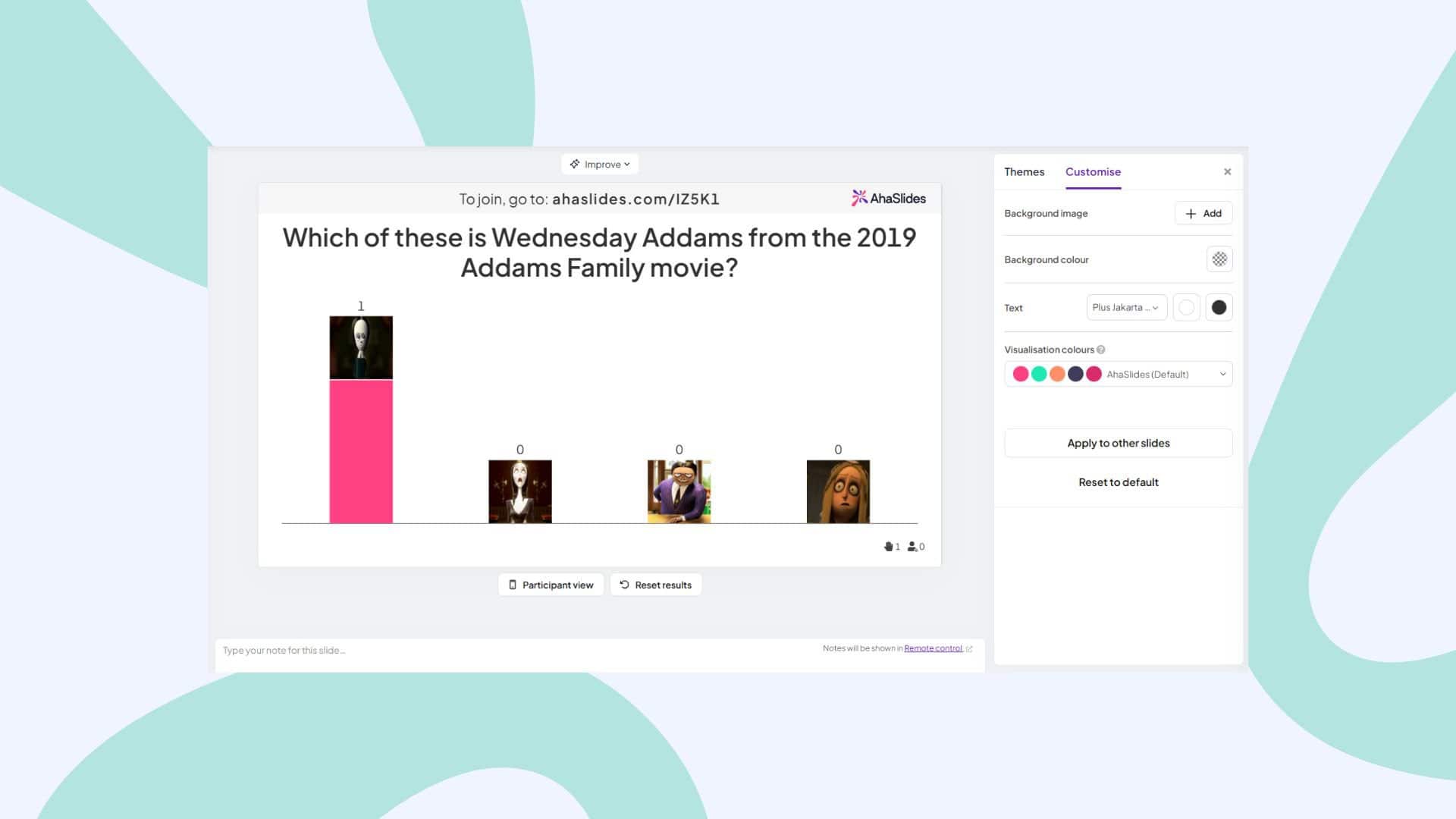Click the pink result bar
Viewport: 1456px width, 819px height.
pyautogui.click(x=361, y=452)
